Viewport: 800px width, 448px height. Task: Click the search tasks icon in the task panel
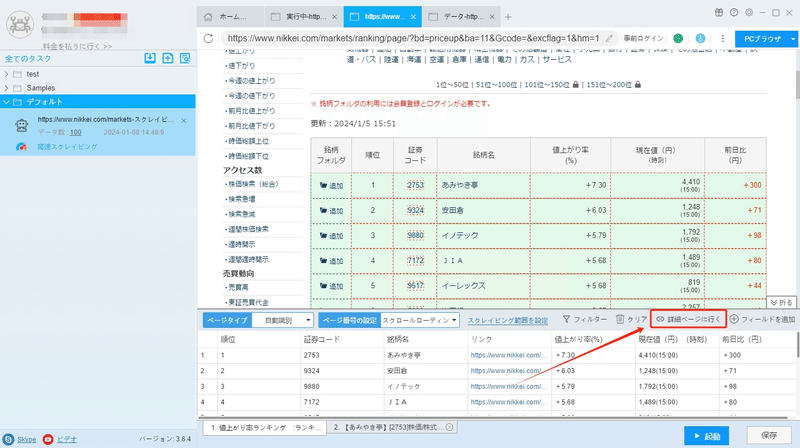(185, 58)
